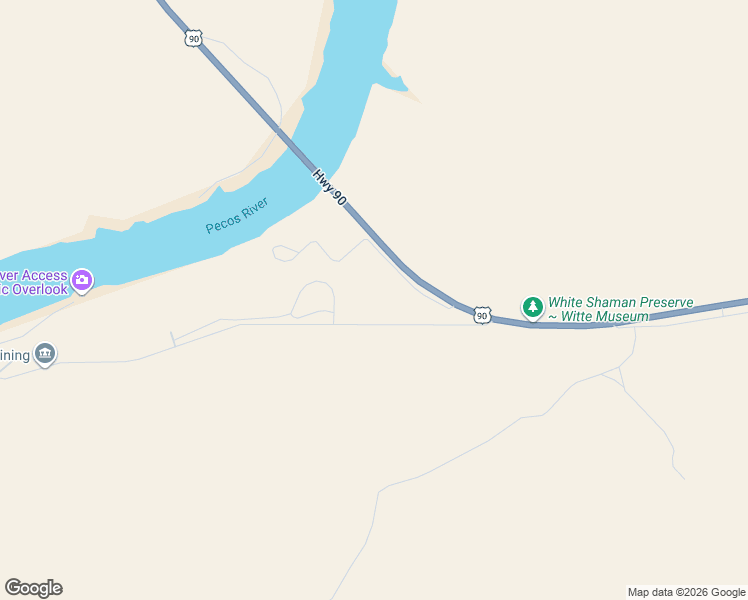Viewport: 748px width, 600px height.
Task: Select the green tree White Shaman Preserve pin
Action: tap(532, 308)
